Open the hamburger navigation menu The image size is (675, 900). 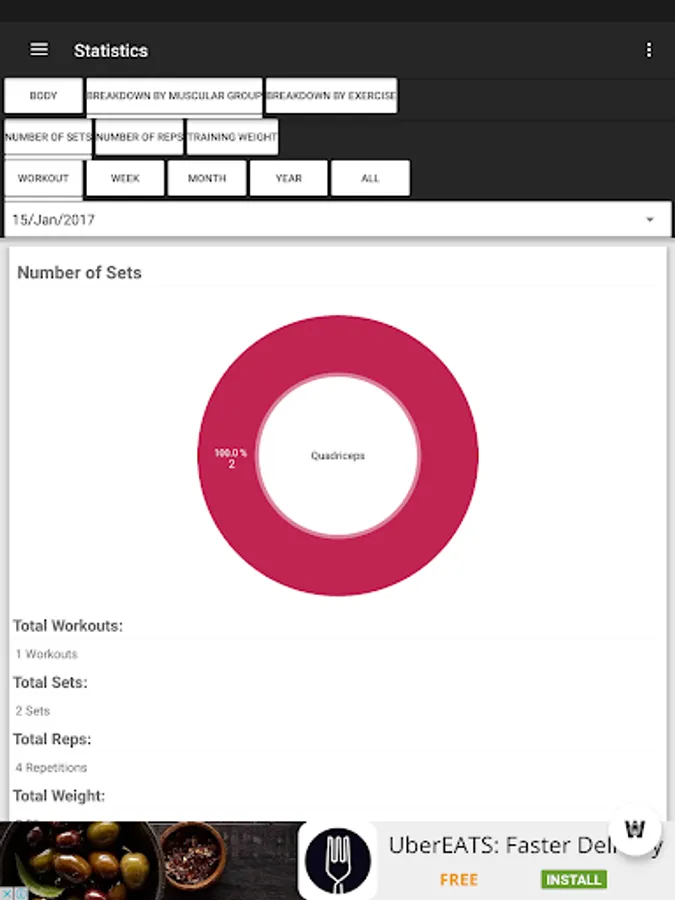[x=39, y=50]
